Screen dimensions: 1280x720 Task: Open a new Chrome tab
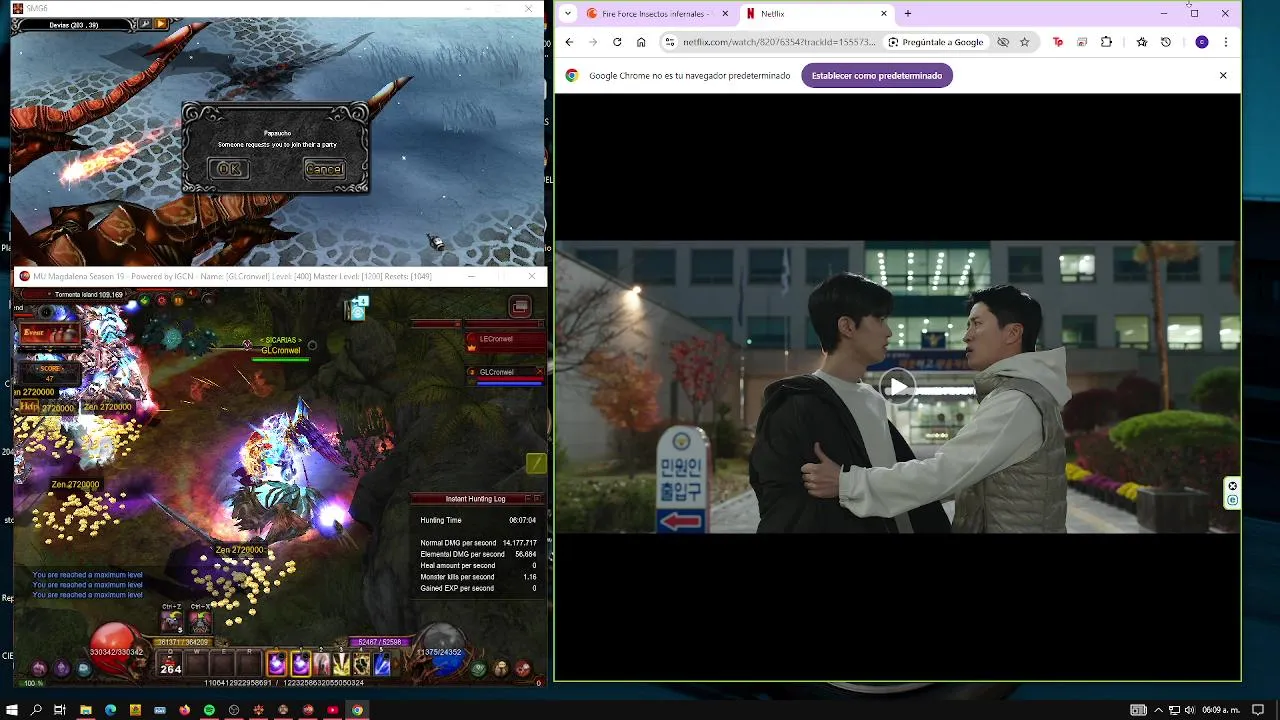click(x=908, y=14)
